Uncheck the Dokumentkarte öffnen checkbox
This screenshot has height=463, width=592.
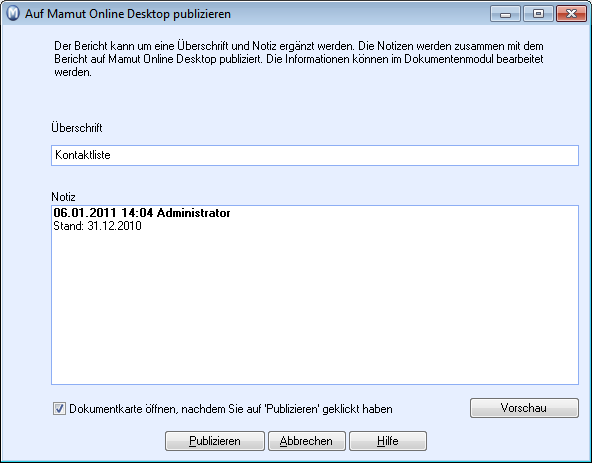coord(59,409)
